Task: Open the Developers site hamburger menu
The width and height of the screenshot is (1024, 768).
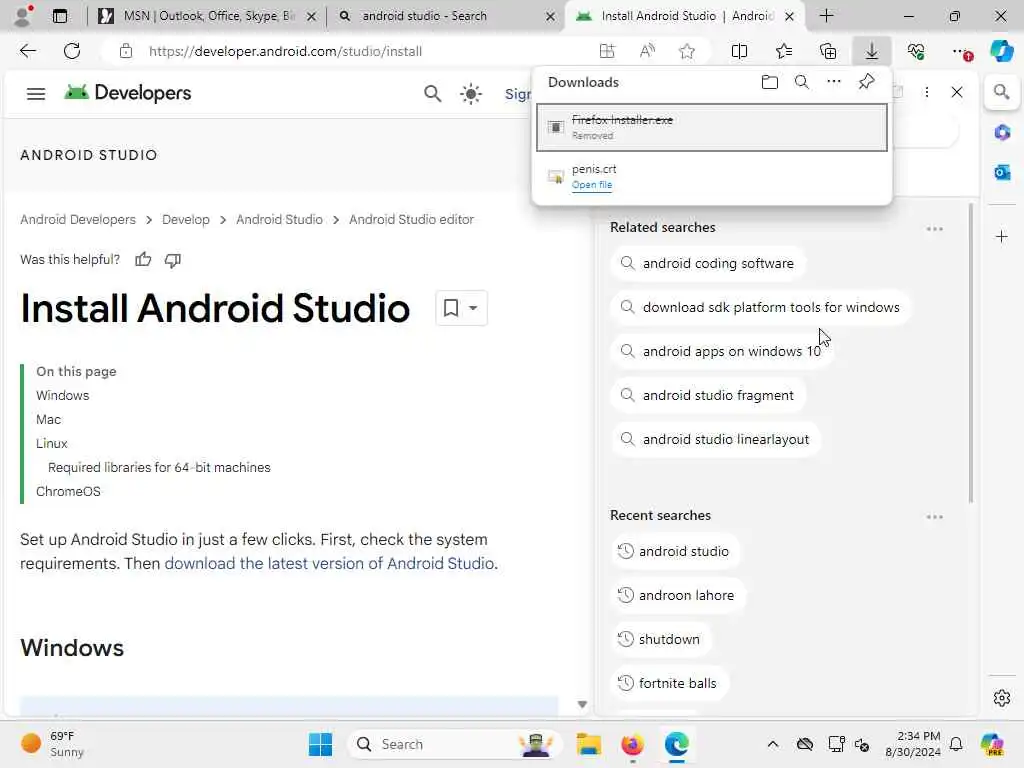Action: [x=36, y=93]
